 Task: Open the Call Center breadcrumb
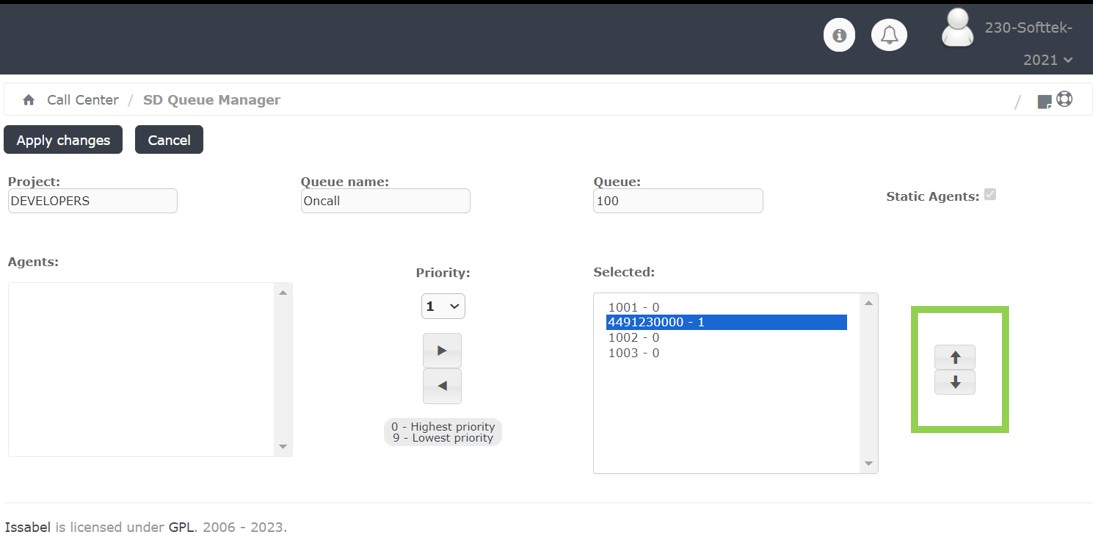point(82,100)
